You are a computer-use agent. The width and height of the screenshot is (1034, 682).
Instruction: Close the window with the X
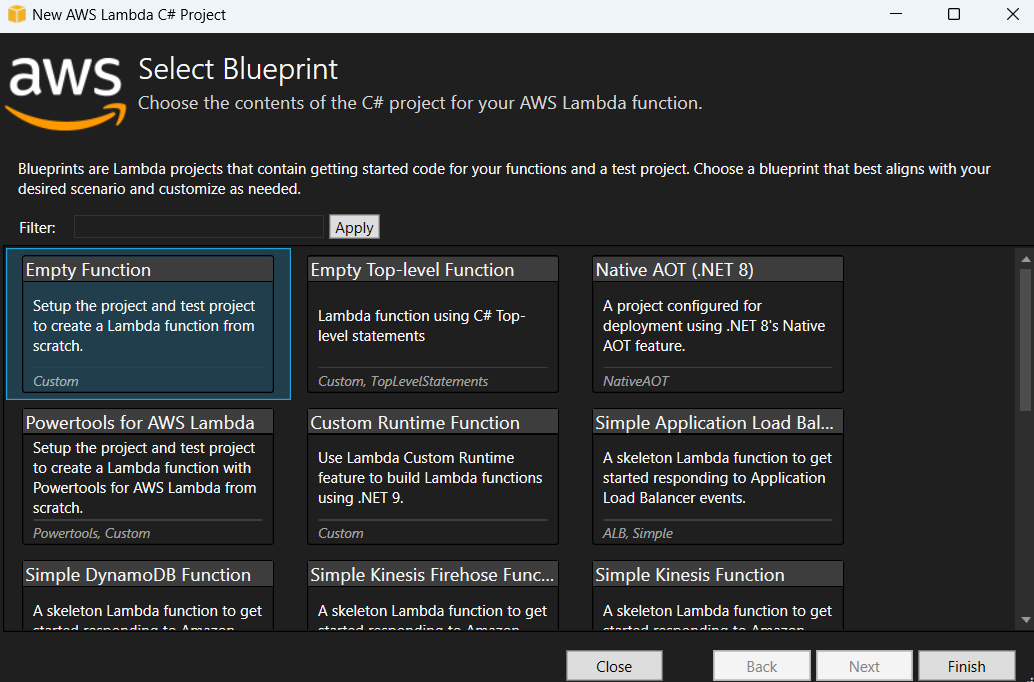[1013, 14]
